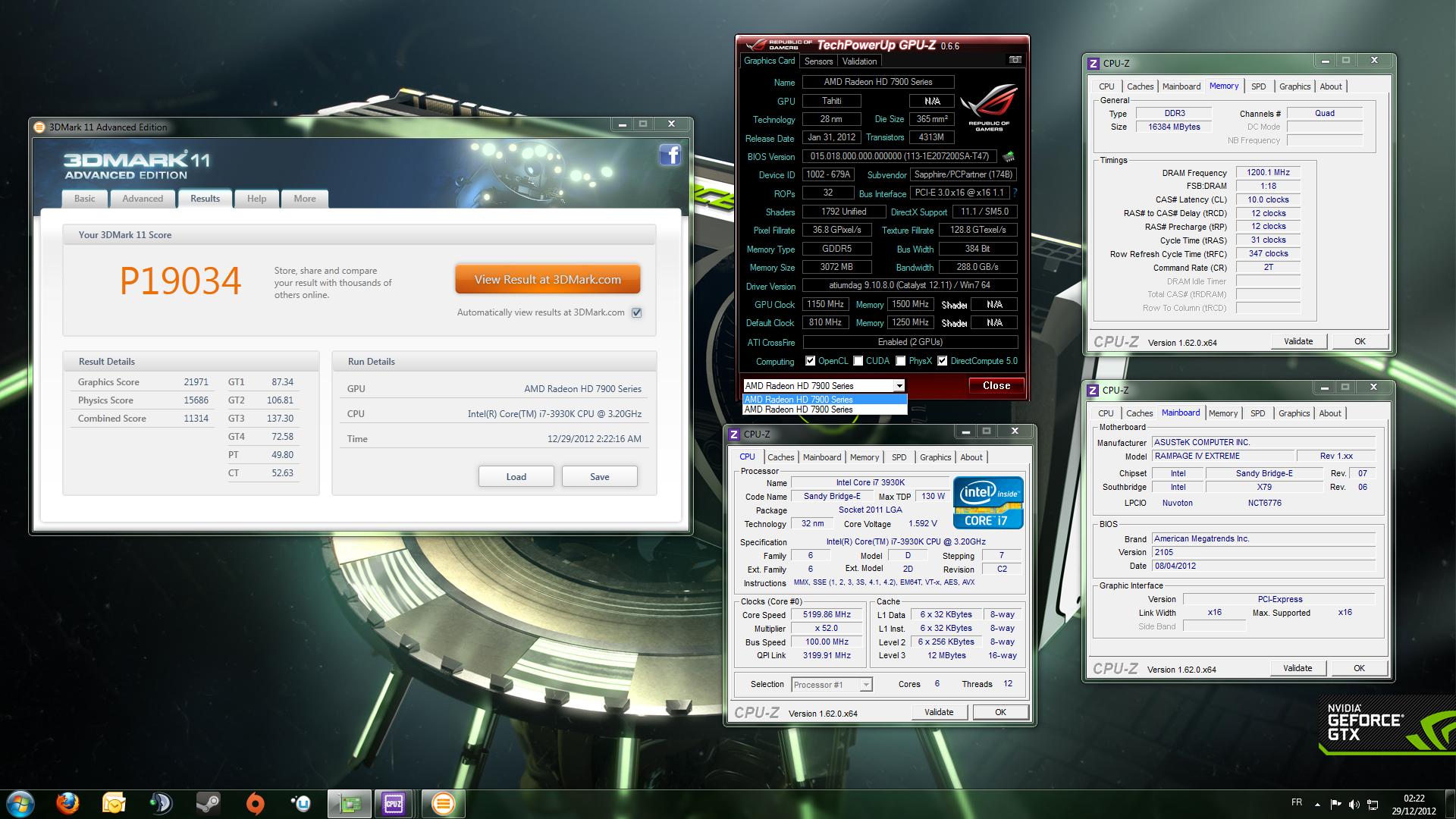This screenshot has height=819, width=1456.
Task: Switch to the Advanced tab in 3DMark
Action: point(143,199)
